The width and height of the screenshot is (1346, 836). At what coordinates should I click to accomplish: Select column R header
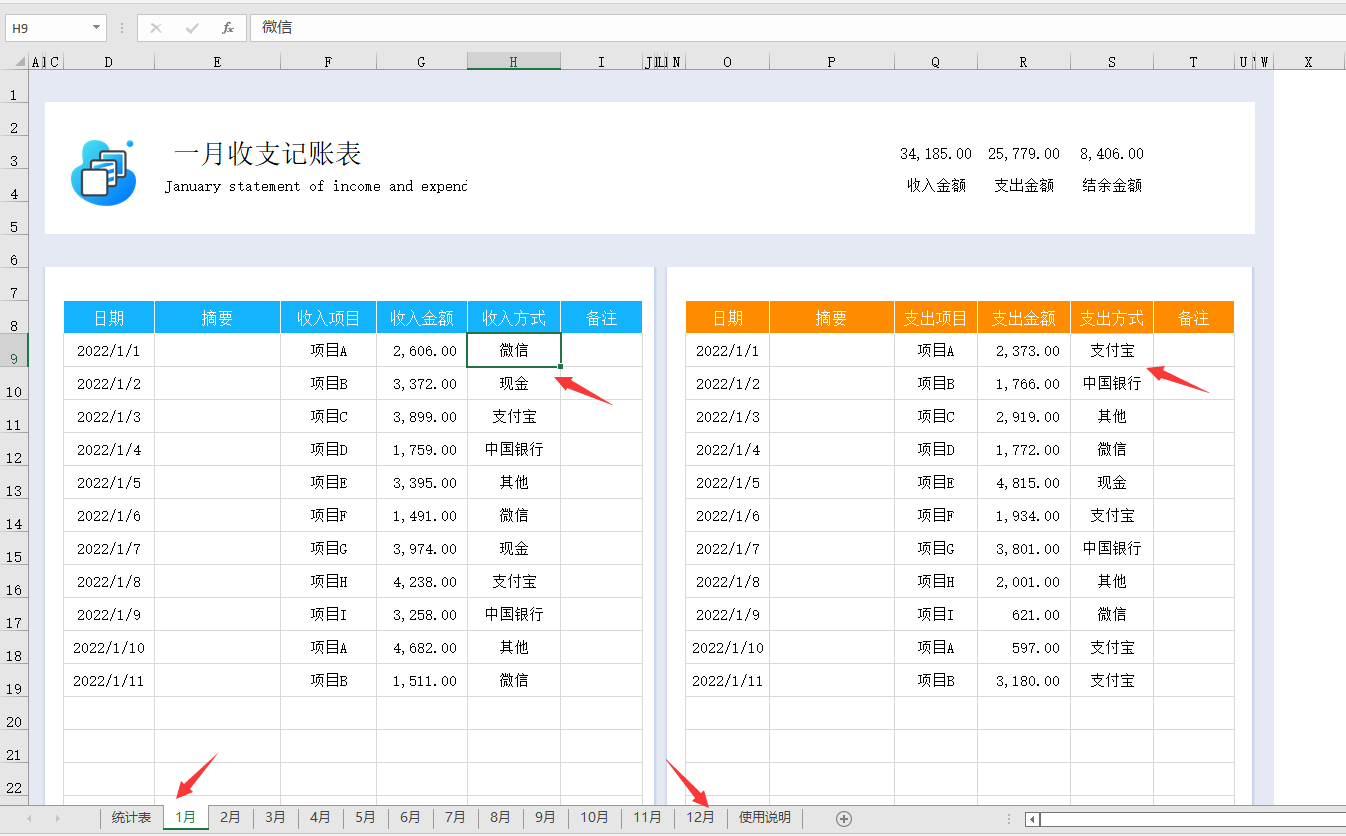coord(1023,62)
